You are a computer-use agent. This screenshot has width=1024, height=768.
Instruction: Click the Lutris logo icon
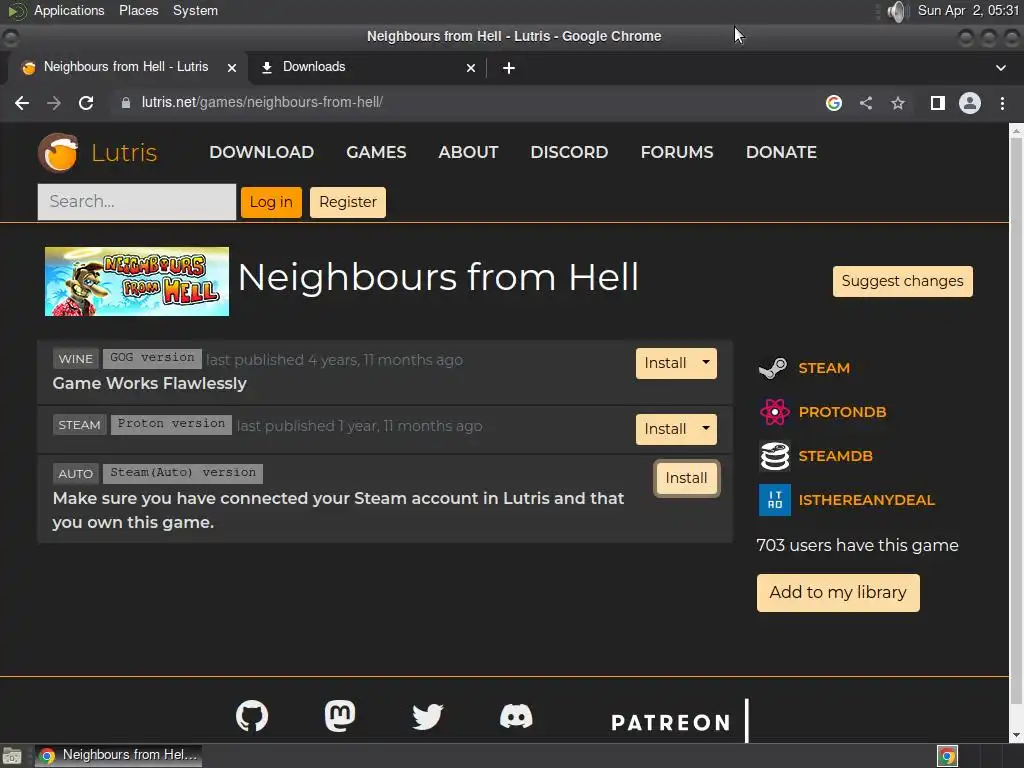coord(59,152)
